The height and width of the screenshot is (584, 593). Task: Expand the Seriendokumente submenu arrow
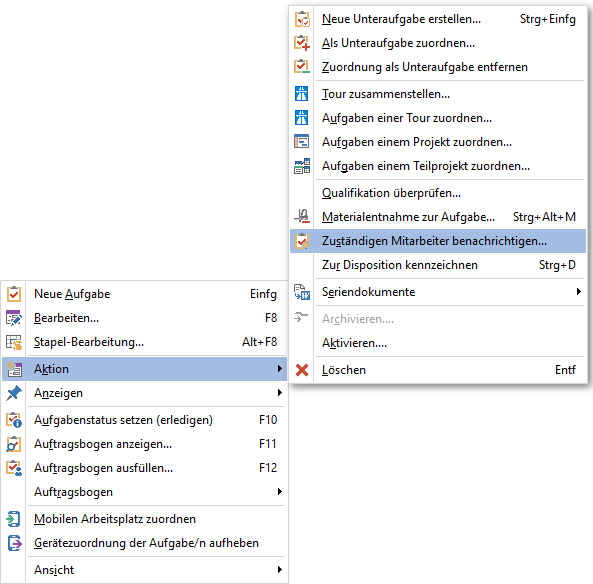578,292
